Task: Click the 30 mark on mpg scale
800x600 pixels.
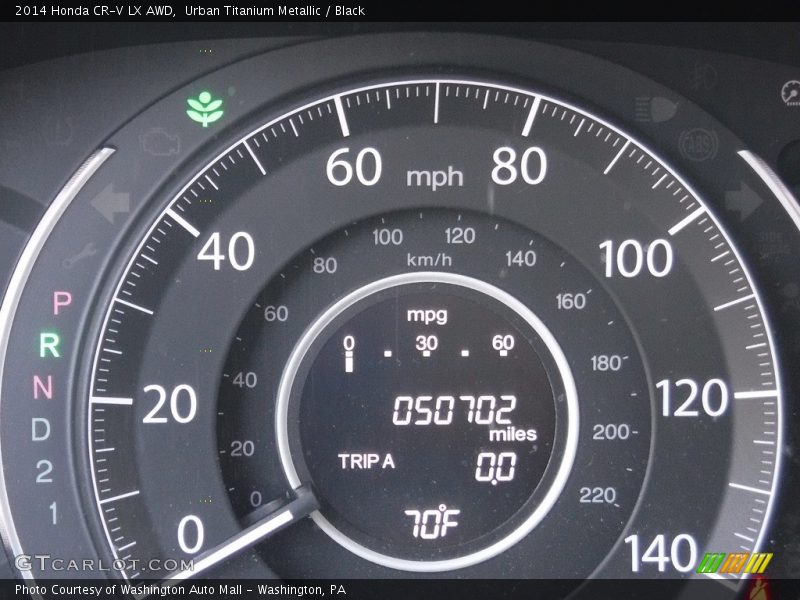Action: [x=427, y=343]
